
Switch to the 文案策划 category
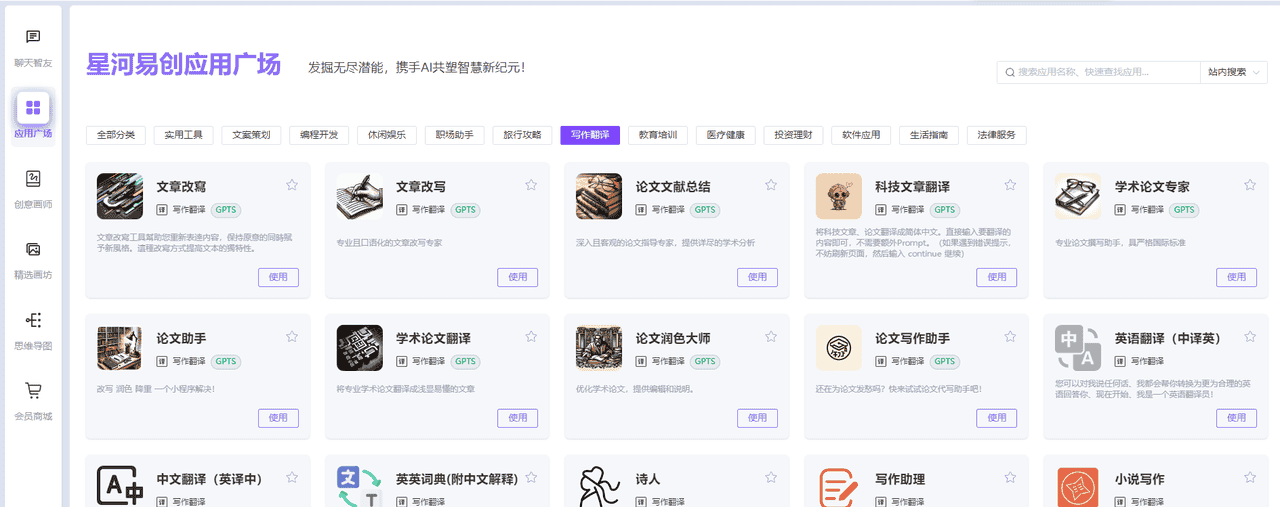[252, 135]
